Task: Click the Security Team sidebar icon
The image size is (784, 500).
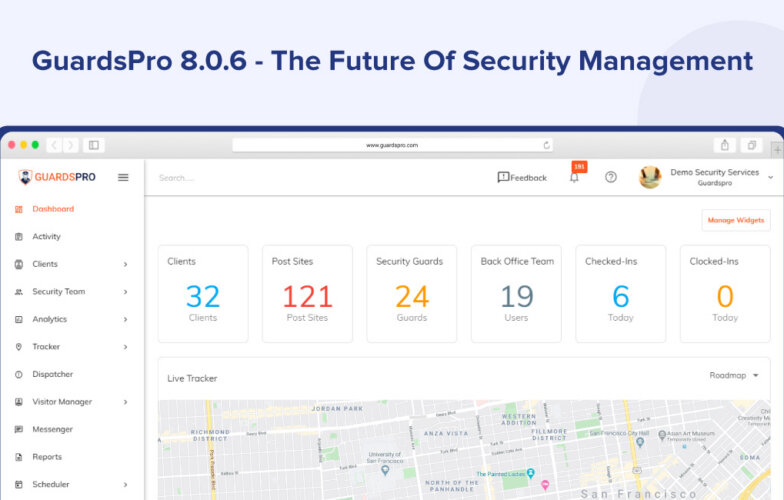Action: (x=18, y=292)
